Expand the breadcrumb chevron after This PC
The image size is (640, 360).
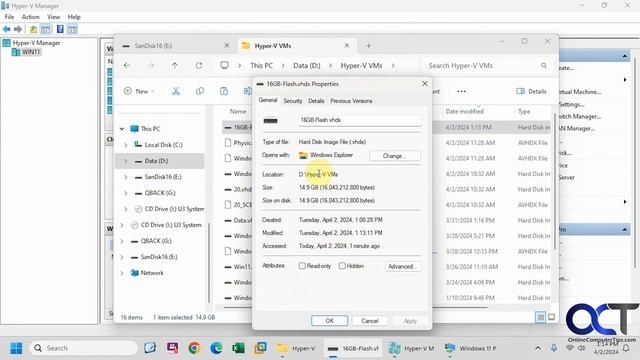click(x=283, y=65)
